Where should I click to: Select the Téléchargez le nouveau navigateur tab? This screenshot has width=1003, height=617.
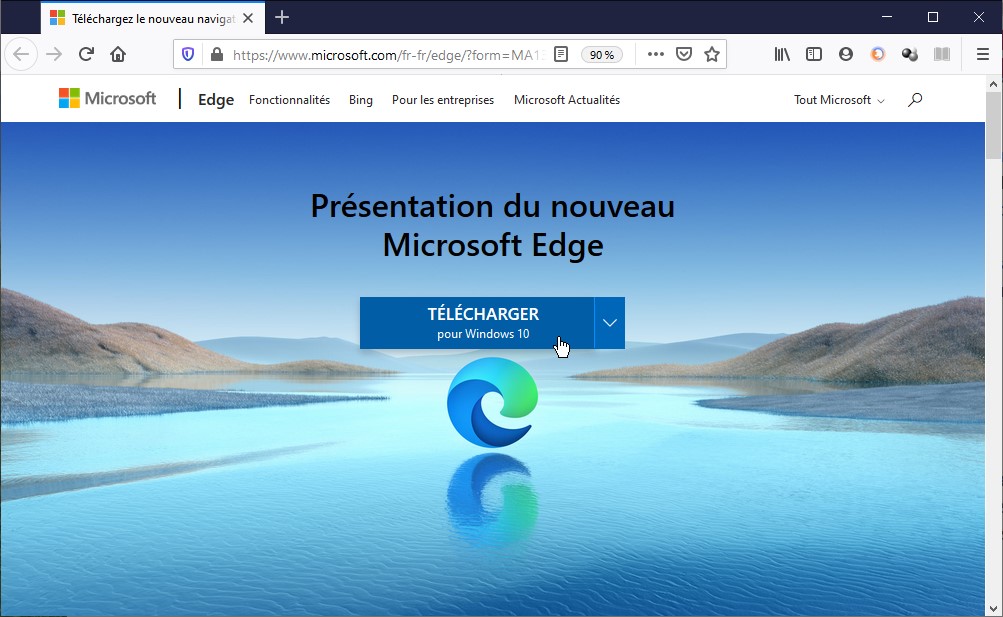pyautogui.click(x=154, y=19)
